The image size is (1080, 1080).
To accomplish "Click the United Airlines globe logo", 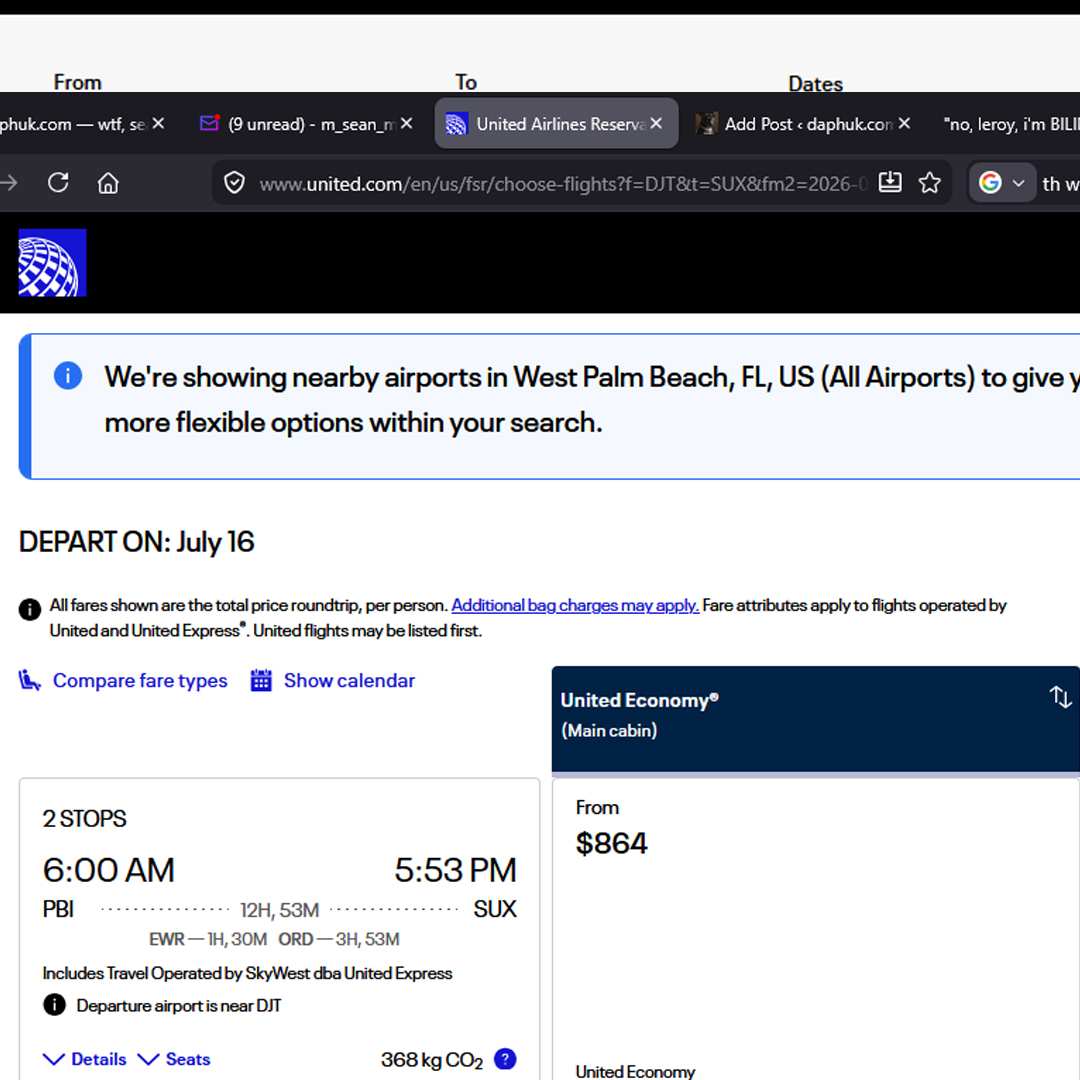I will (52, 262).
